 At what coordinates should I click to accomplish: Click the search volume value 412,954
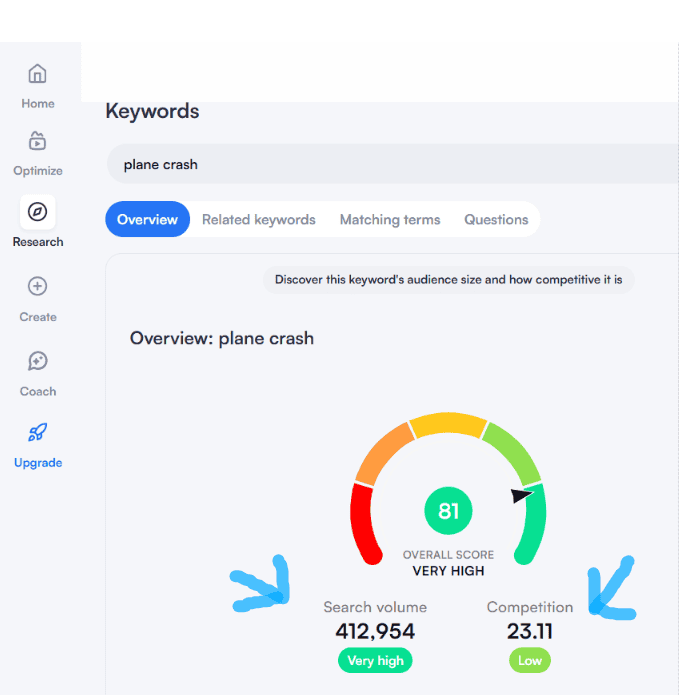coord(375,631)
